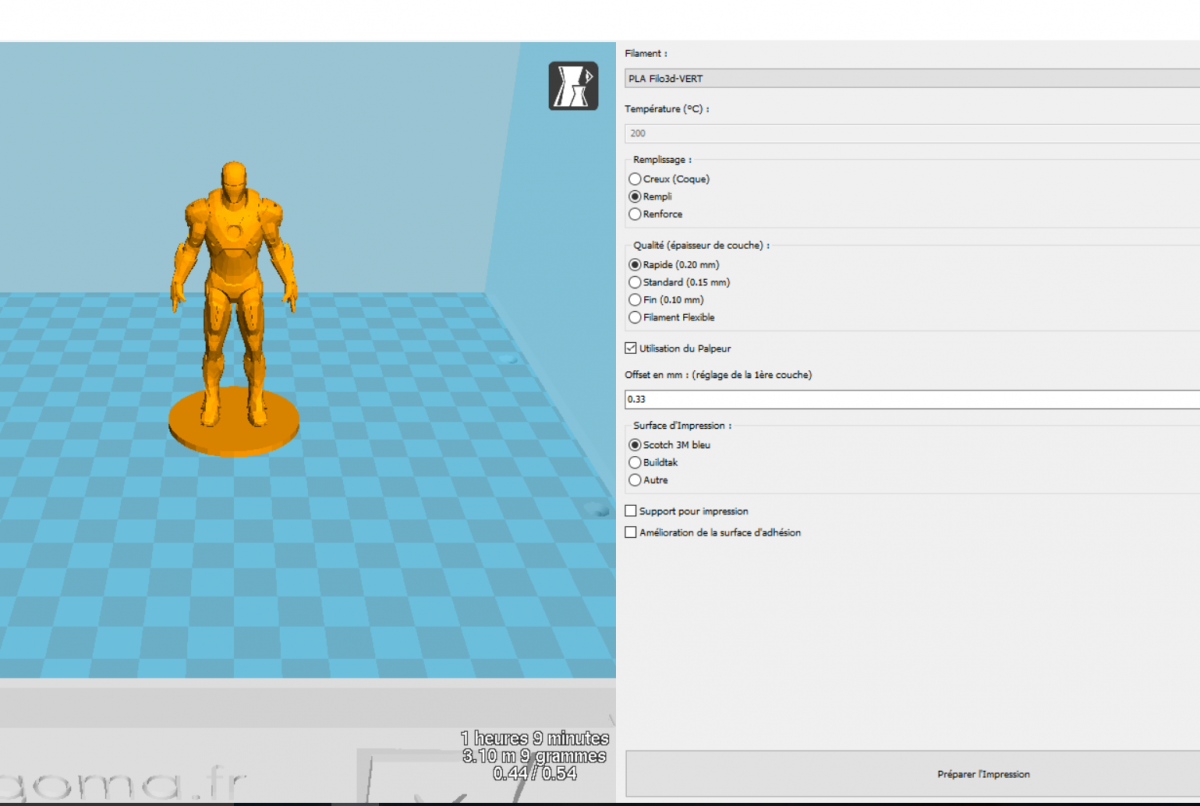Image resolution: width=1200 pixels, height=806 pixels.
Task: Click Préparer l'Impression button
Action: coord(912,774)
